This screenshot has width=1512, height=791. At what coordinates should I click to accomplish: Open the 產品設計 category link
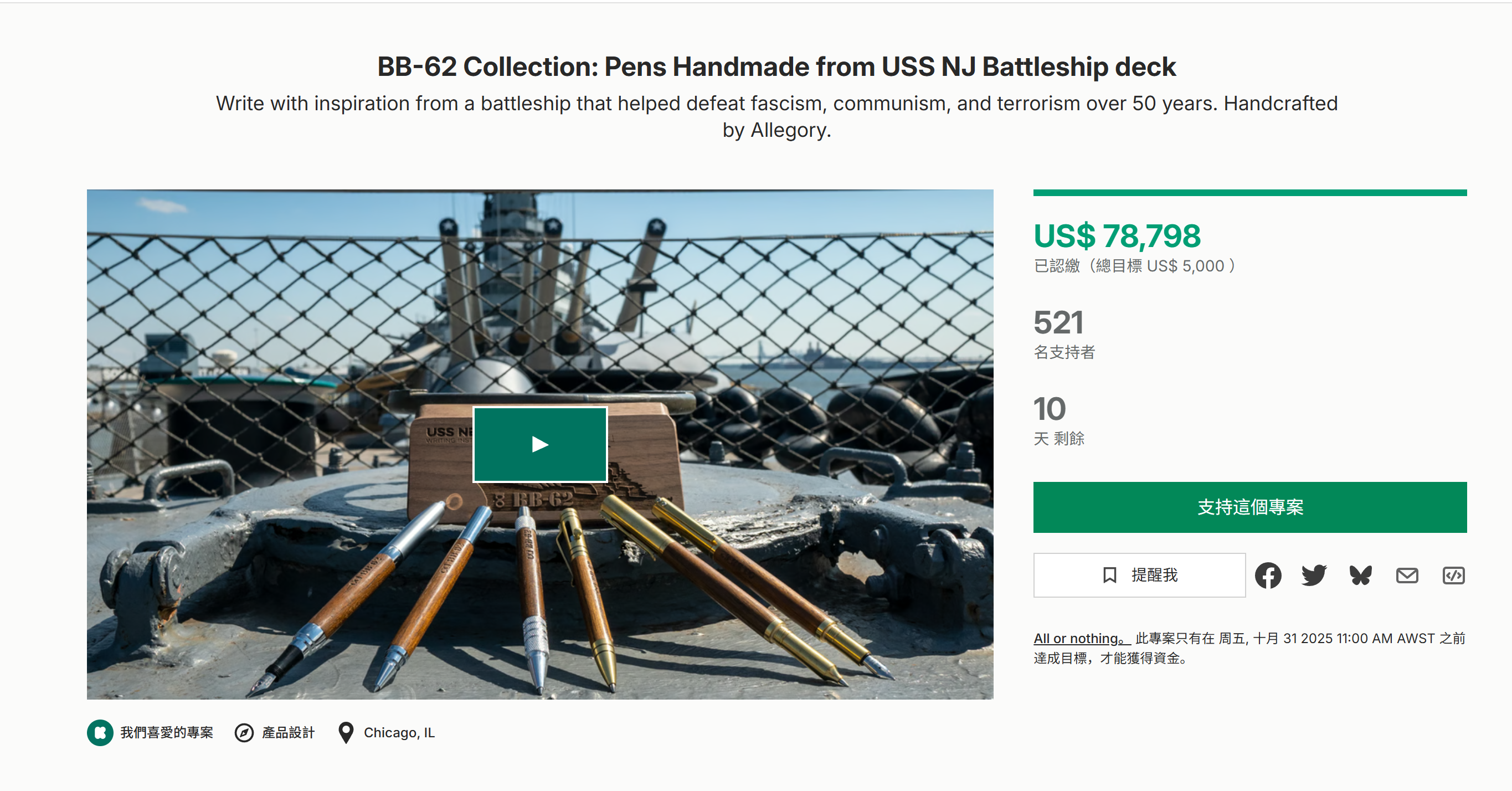click(288, 732)
